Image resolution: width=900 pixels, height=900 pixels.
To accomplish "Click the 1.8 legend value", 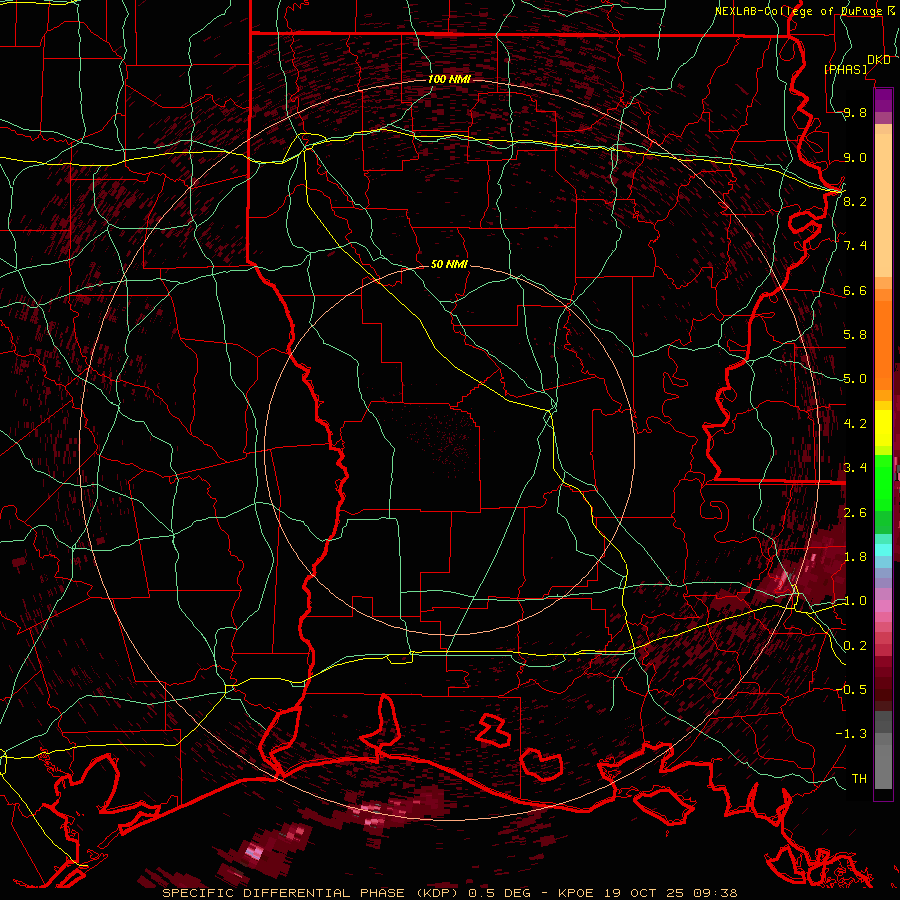I will 855,557.
